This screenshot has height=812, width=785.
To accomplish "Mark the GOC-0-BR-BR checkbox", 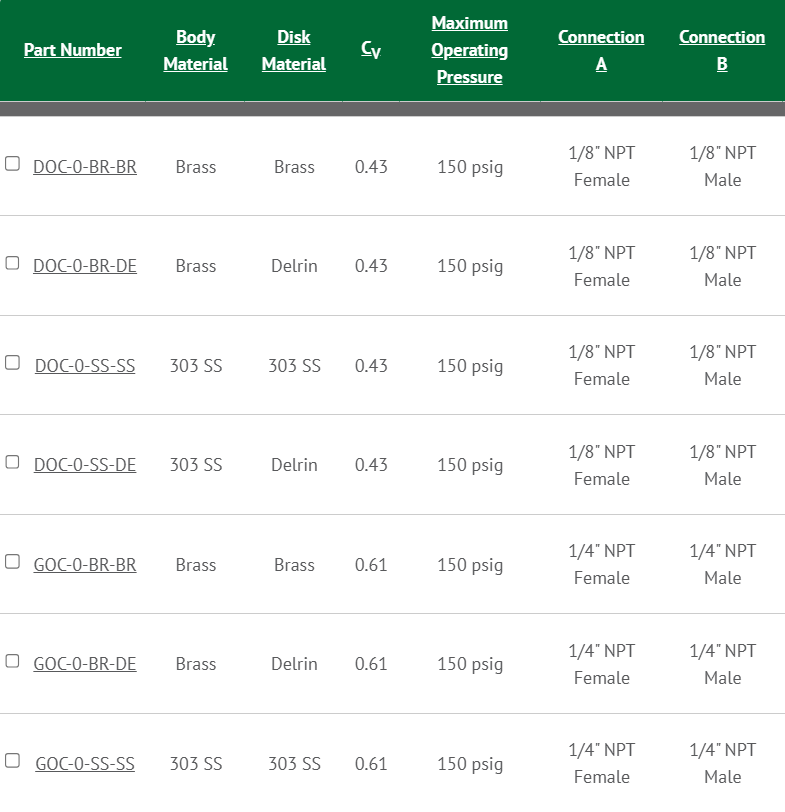I will pos(12,562).
